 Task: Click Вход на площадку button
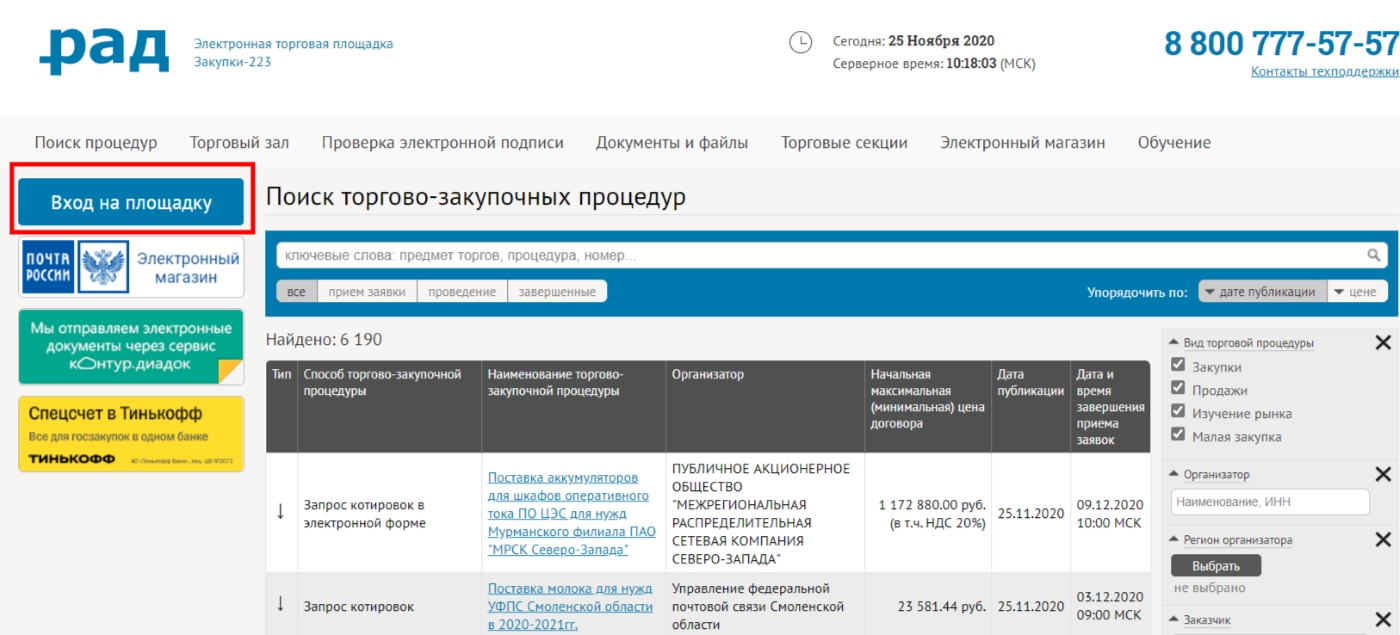pos(131,203)
